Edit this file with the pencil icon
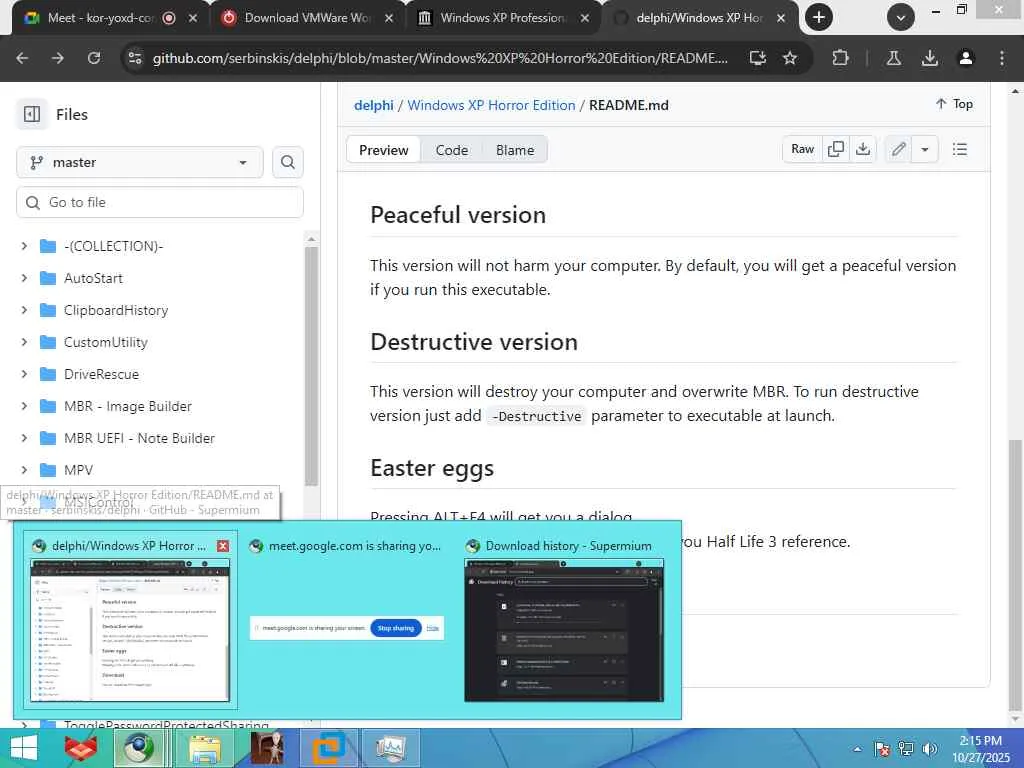This screenshot has width=1024, height=768. point(899,150)
